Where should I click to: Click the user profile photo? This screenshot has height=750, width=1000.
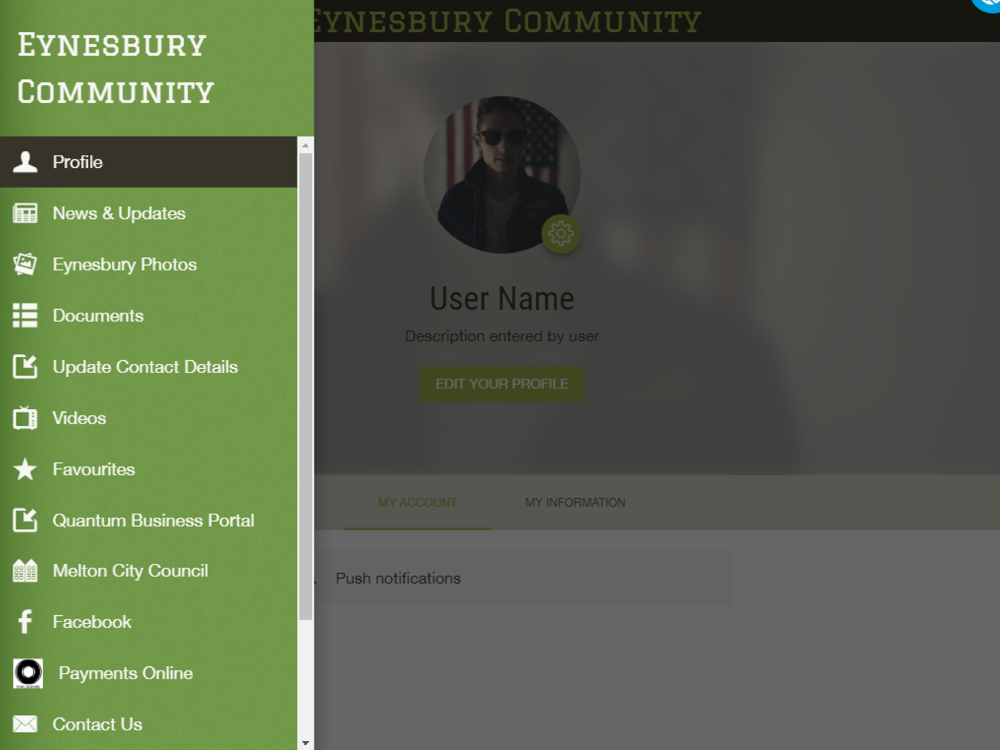502,174
